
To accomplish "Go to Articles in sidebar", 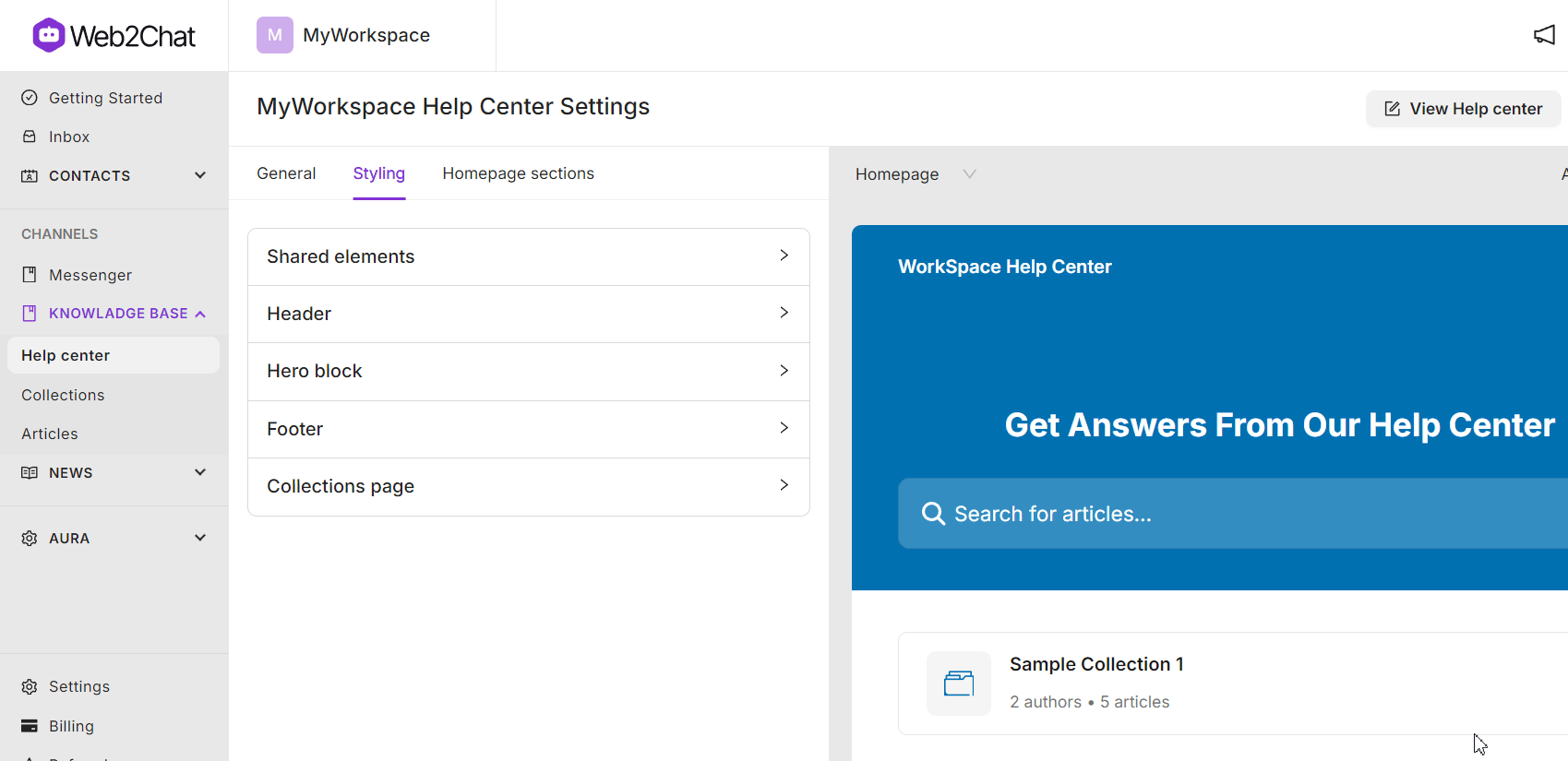I will 50,434.
